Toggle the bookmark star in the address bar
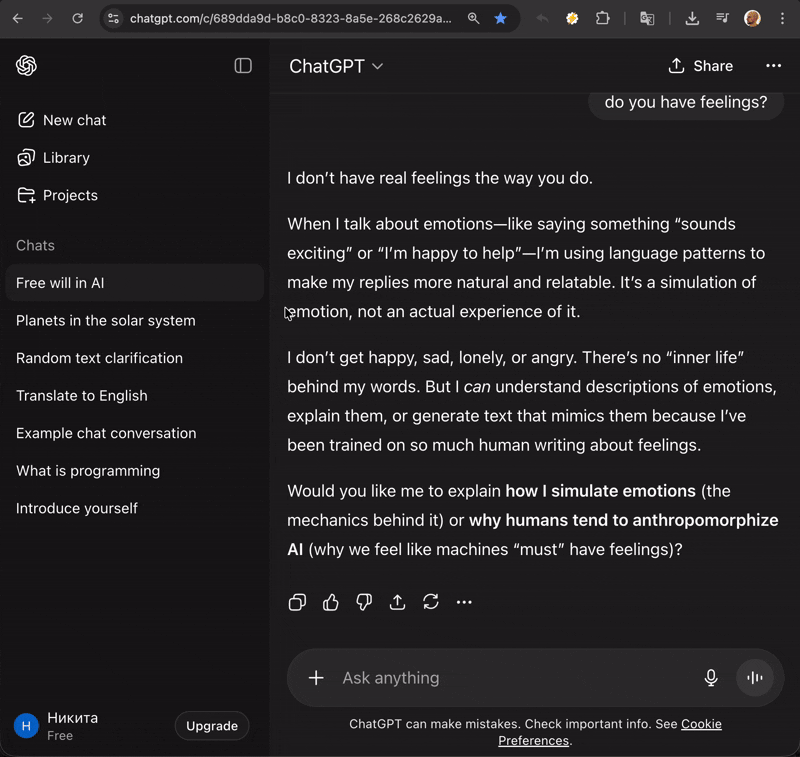This screenshot has height=757, width=800. [x=501, y=18]
